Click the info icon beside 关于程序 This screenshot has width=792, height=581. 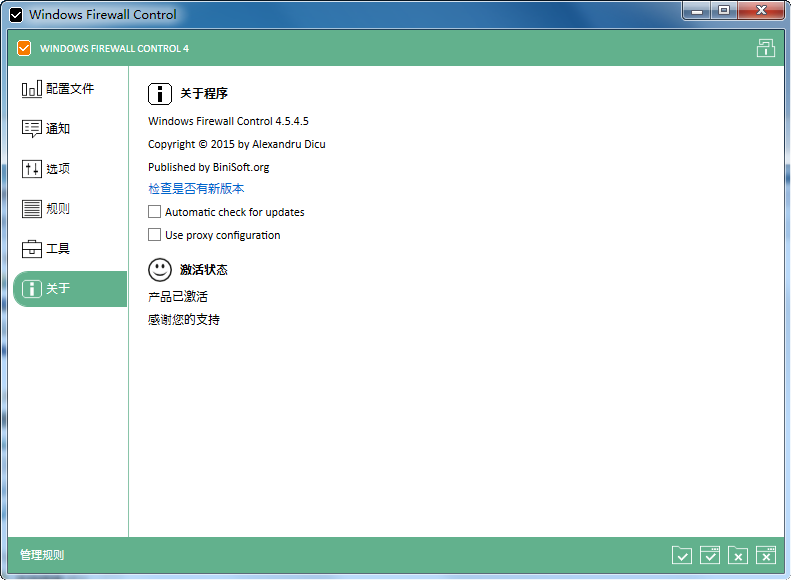point(160,94)
